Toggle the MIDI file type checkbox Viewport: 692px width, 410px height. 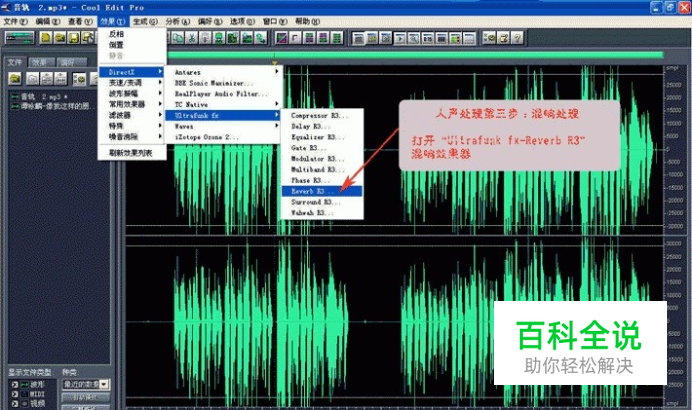[15, 394]
